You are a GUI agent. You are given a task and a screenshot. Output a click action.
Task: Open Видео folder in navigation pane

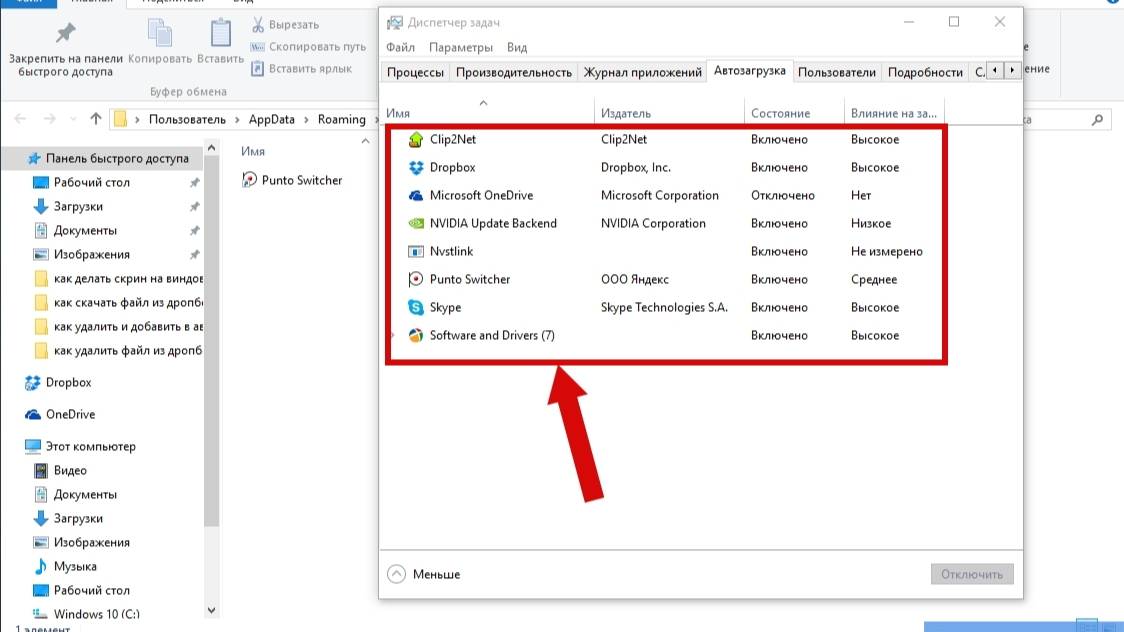(x=59, y=470)
